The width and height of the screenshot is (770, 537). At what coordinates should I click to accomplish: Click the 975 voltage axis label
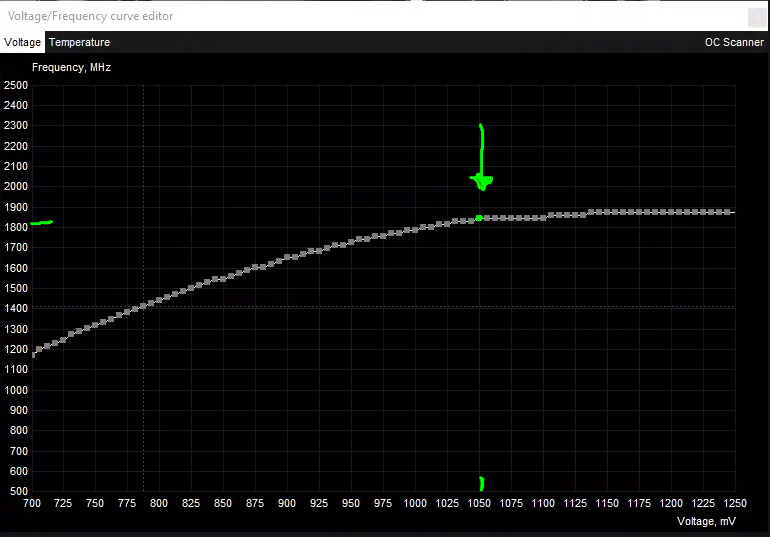pos(383,503)
